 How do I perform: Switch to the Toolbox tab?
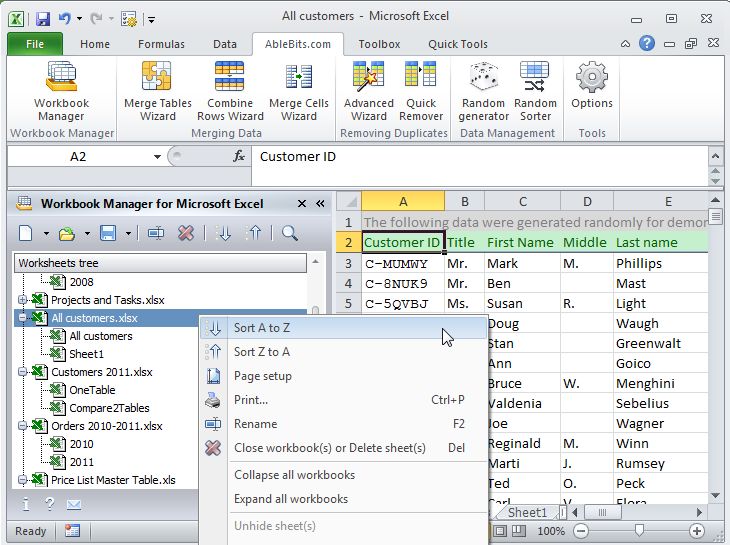coord(379,44)
